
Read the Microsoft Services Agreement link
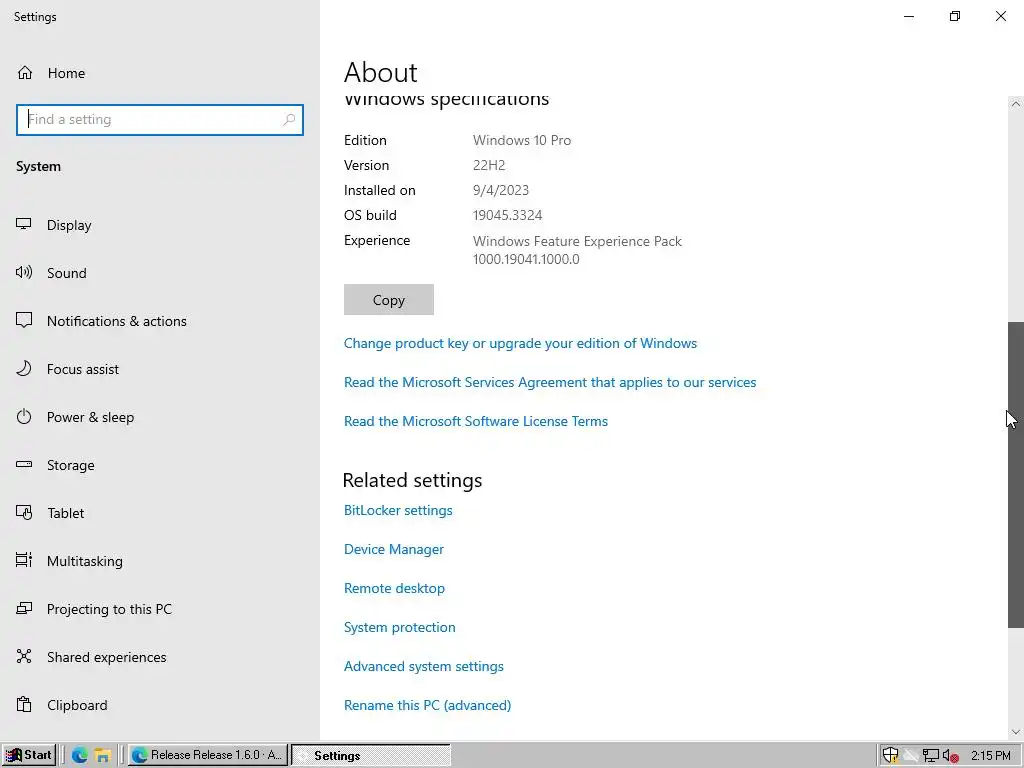(x=550, y=383)
